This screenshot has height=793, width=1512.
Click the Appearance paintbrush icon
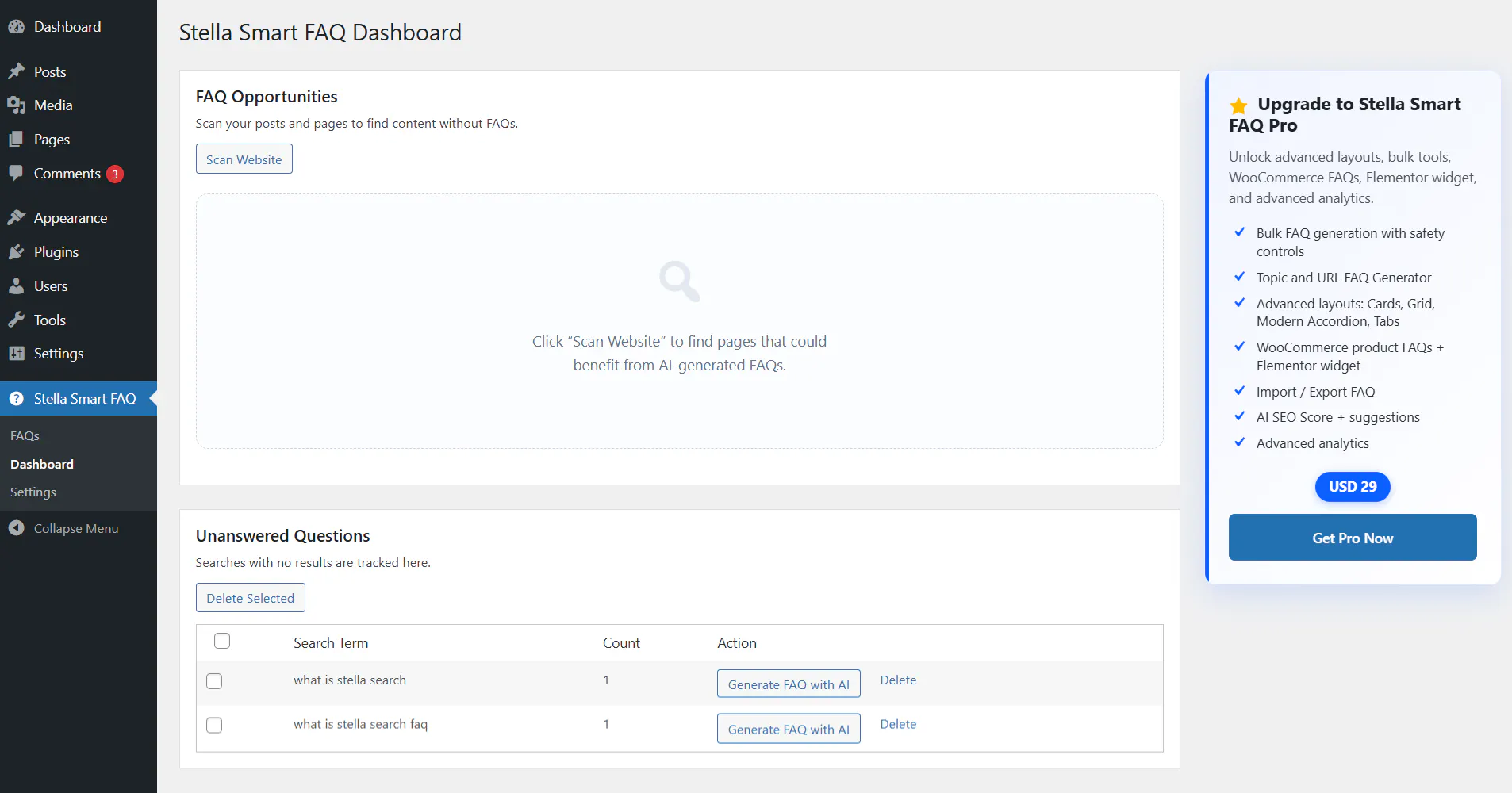(17, 217)
